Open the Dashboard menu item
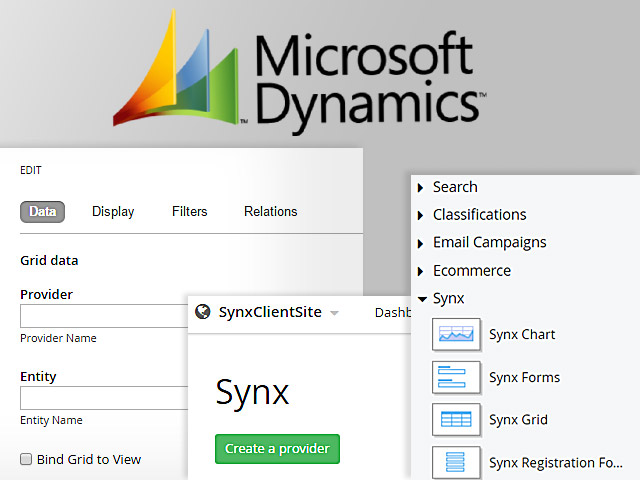This screenshot has width=640, height=480. [393, 313]
